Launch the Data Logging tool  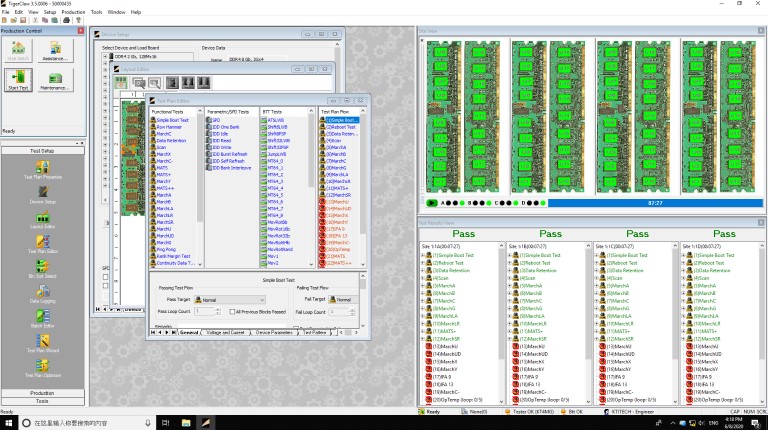click(43, 290)
